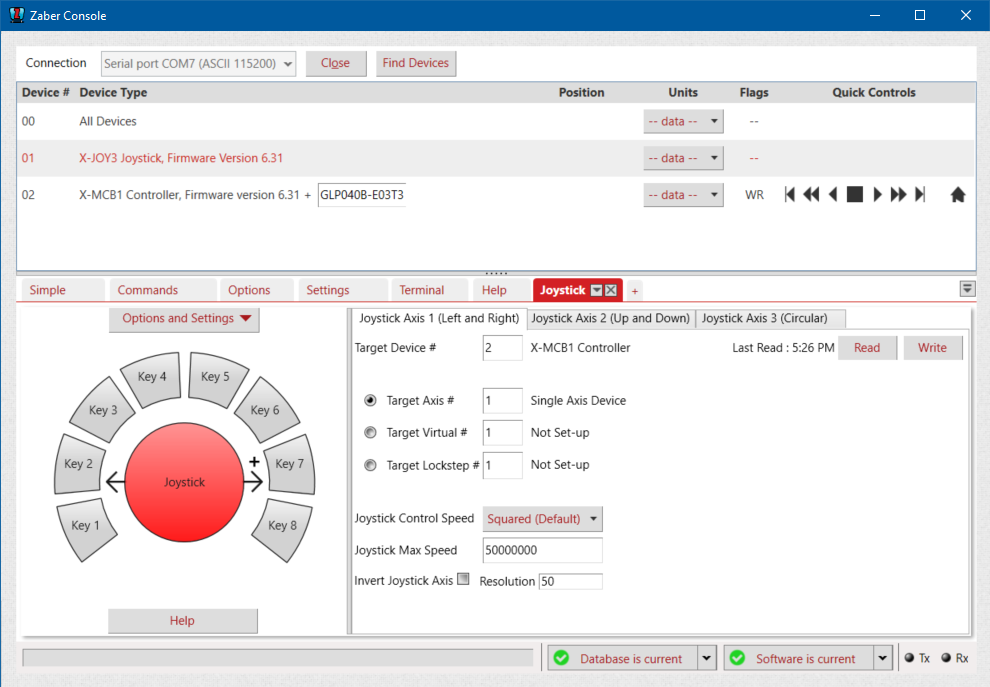Select Key 3 on the joystick diagram
Viewport: 990px width, 687px height.
pyautogui.click(x=102, y=410)
